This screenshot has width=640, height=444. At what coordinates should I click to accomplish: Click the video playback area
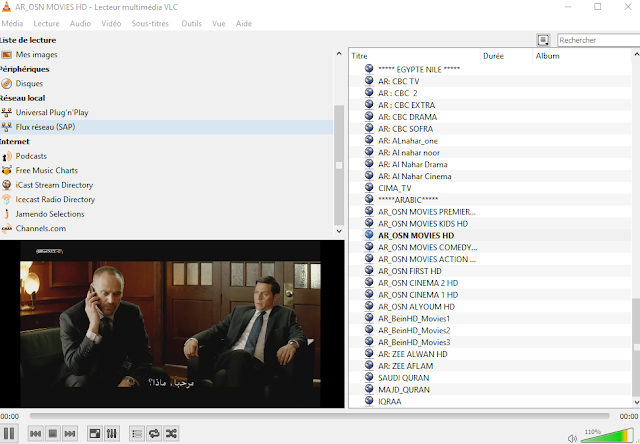click(172, 324)
